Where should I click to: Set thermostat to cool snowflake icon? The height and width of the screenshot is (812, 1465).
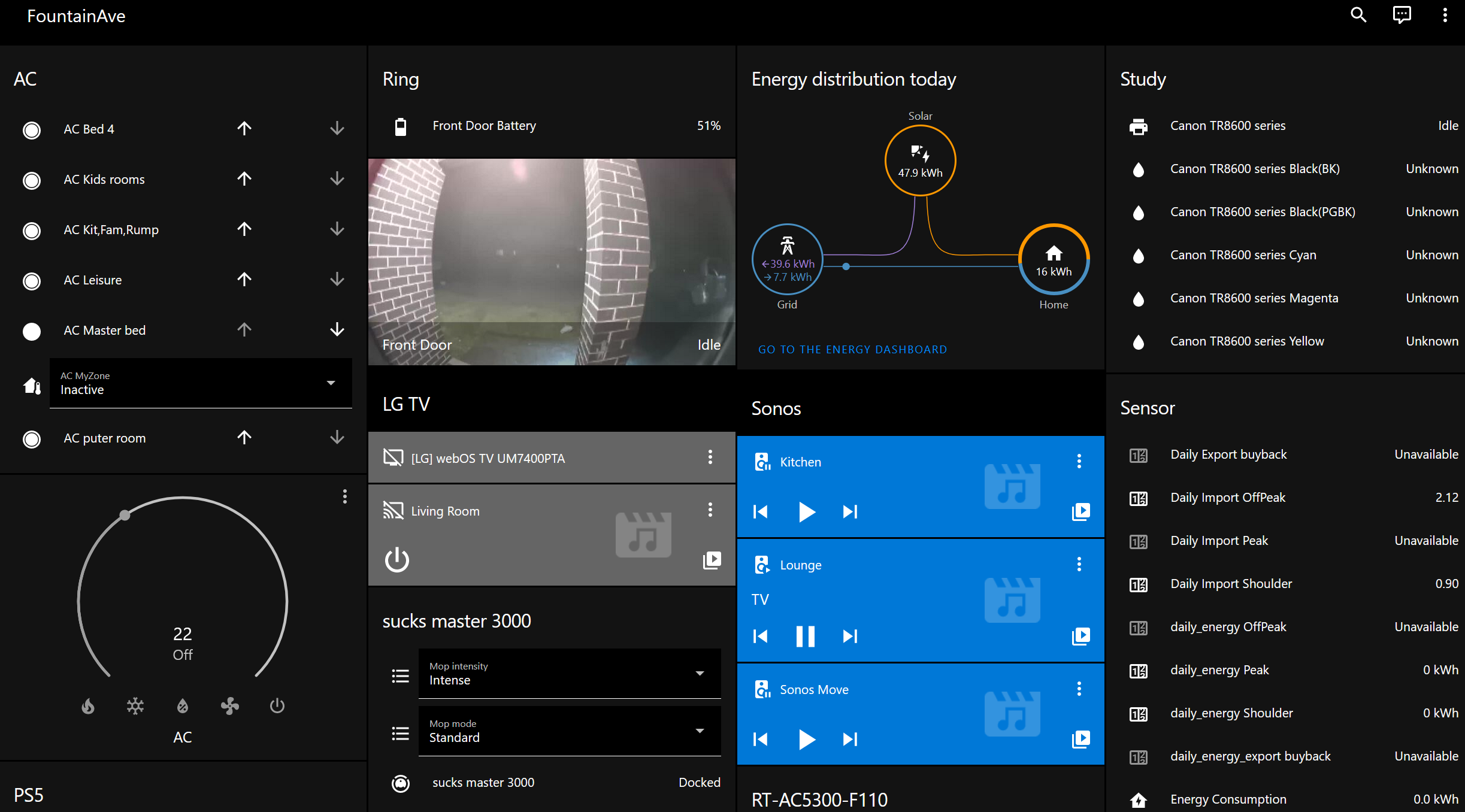135,707
